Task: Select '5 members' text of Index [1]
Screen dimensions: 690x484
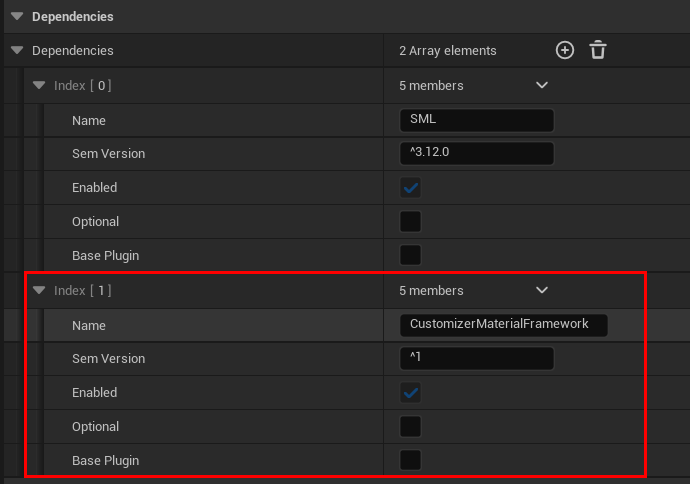Action: click(431, 290)
